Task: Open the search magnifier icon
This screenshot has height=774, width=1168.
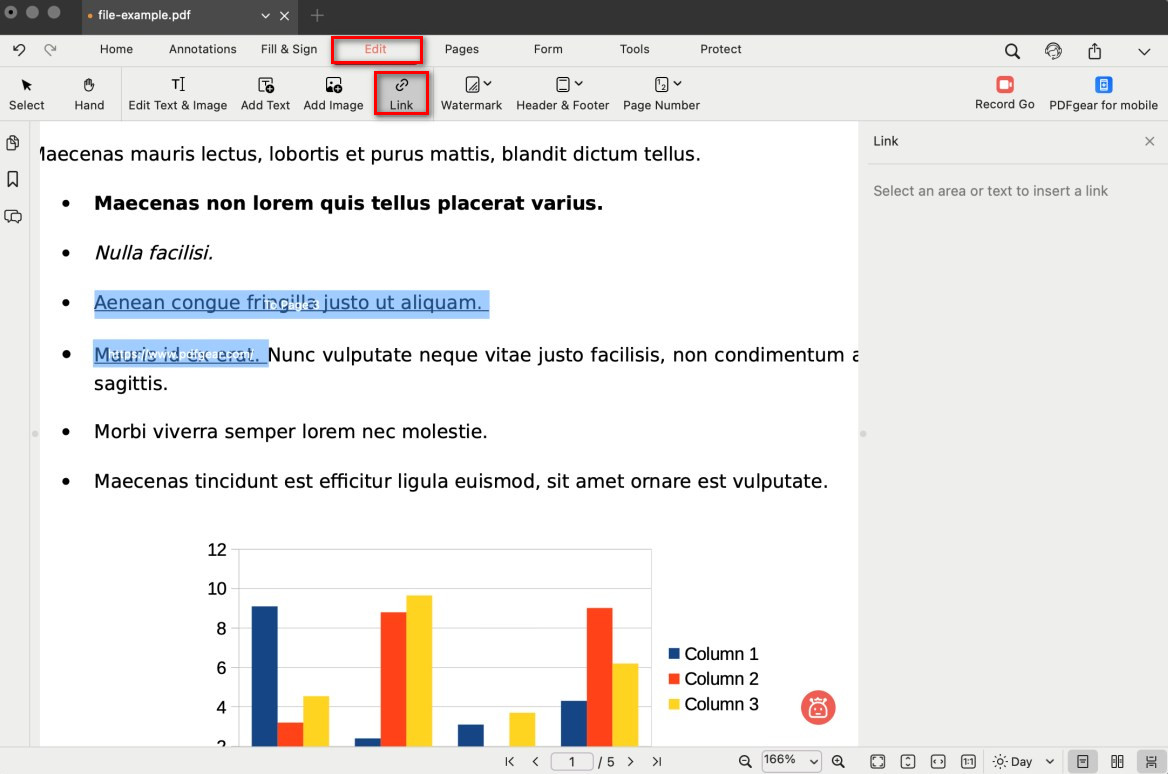Action: (x=1012, y=51)
